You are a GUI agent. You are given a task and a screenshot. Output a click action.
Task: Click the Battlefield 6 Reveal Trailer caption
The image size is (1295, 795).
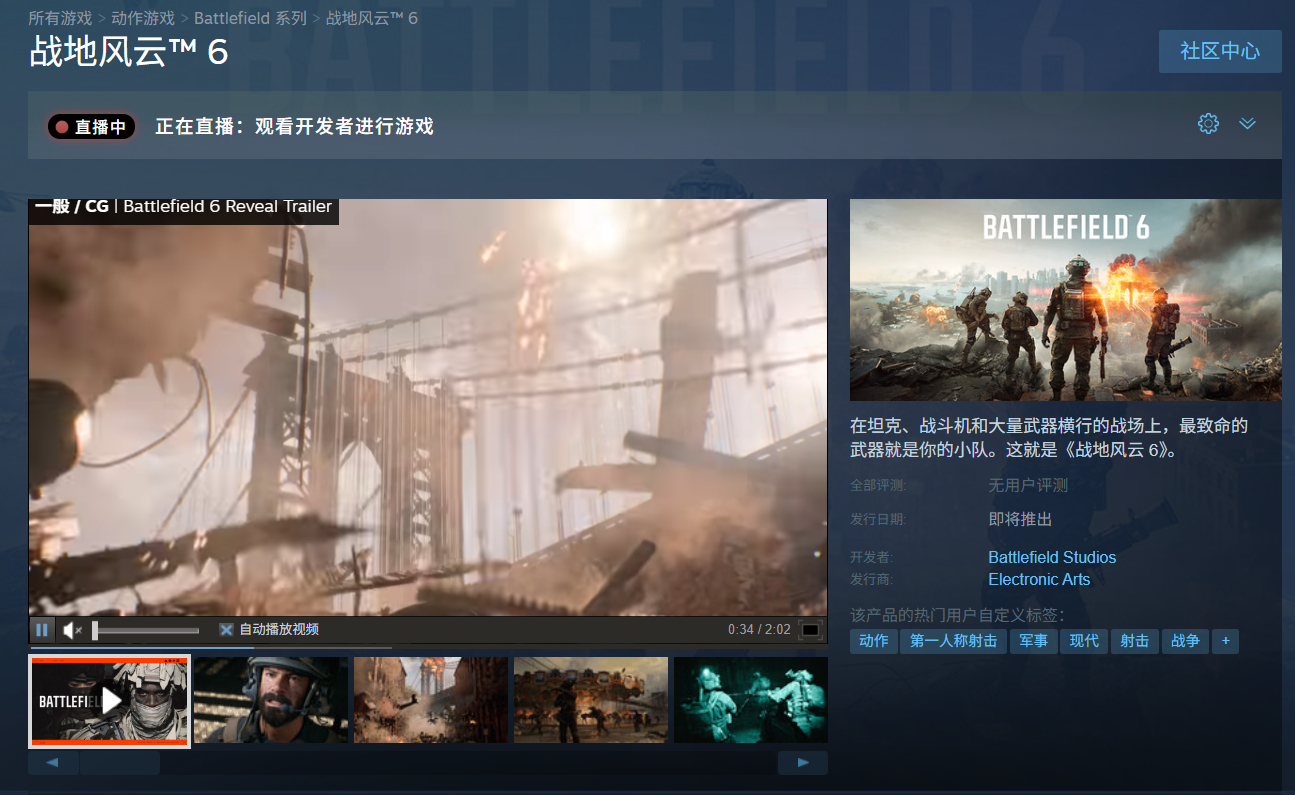[x=227, y=207]
